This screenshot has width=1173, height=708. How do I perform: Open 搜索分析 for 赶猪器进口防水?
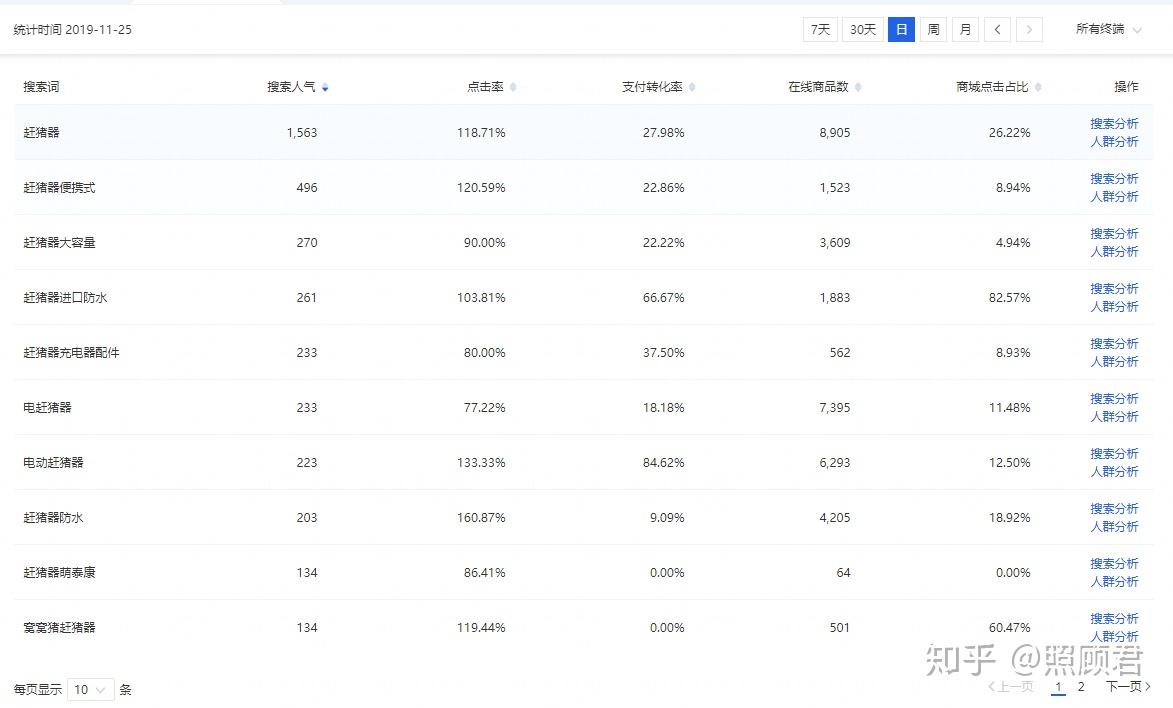pos(1114,288)
